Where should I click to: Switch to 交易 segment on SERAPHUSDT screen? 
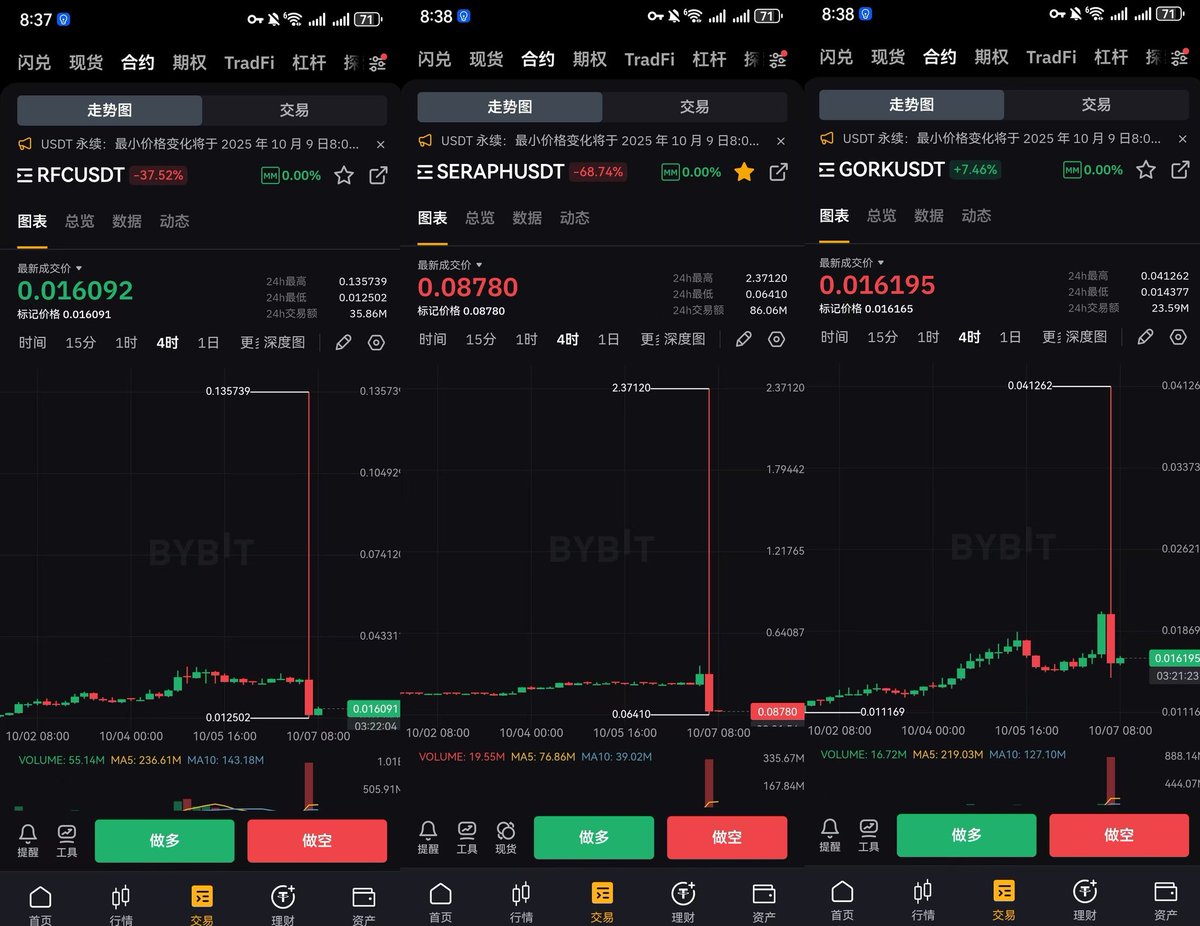tap(694, 107)
